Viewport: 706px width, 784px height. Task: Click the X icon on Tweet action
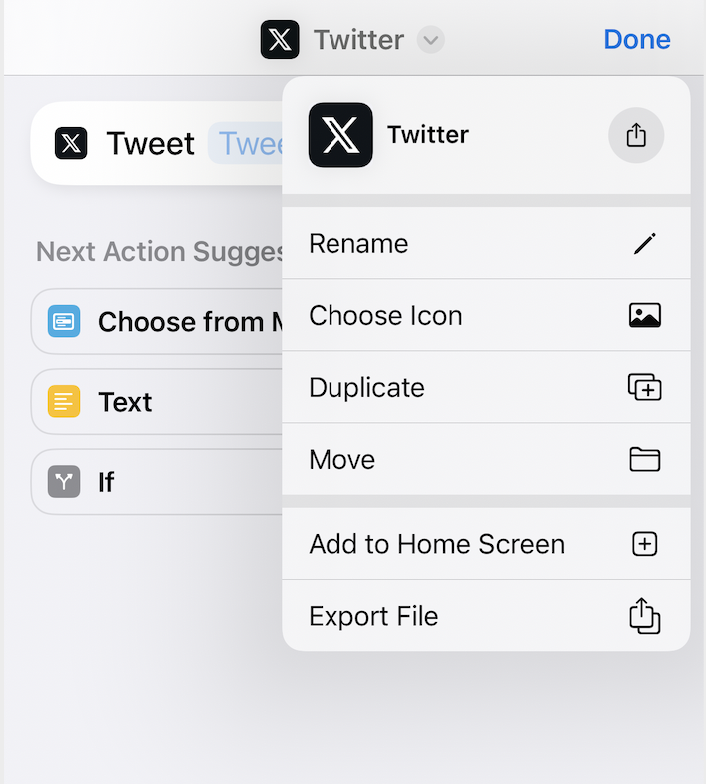pyautogui.click(x=71, y=144)
